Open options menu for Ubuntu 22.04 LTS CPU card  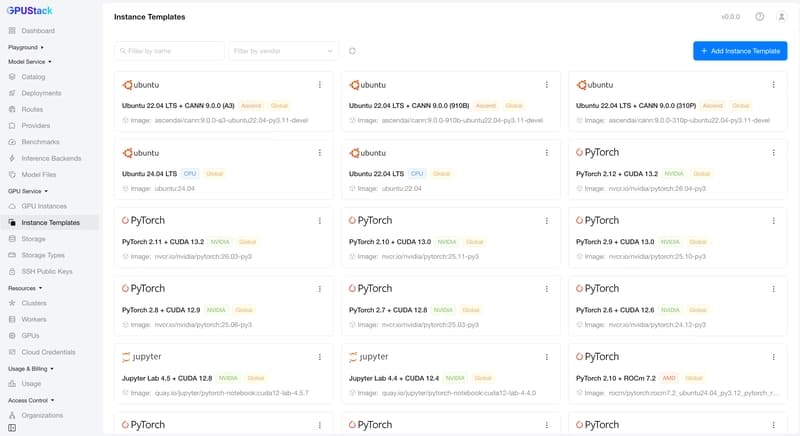pos(546,152)
